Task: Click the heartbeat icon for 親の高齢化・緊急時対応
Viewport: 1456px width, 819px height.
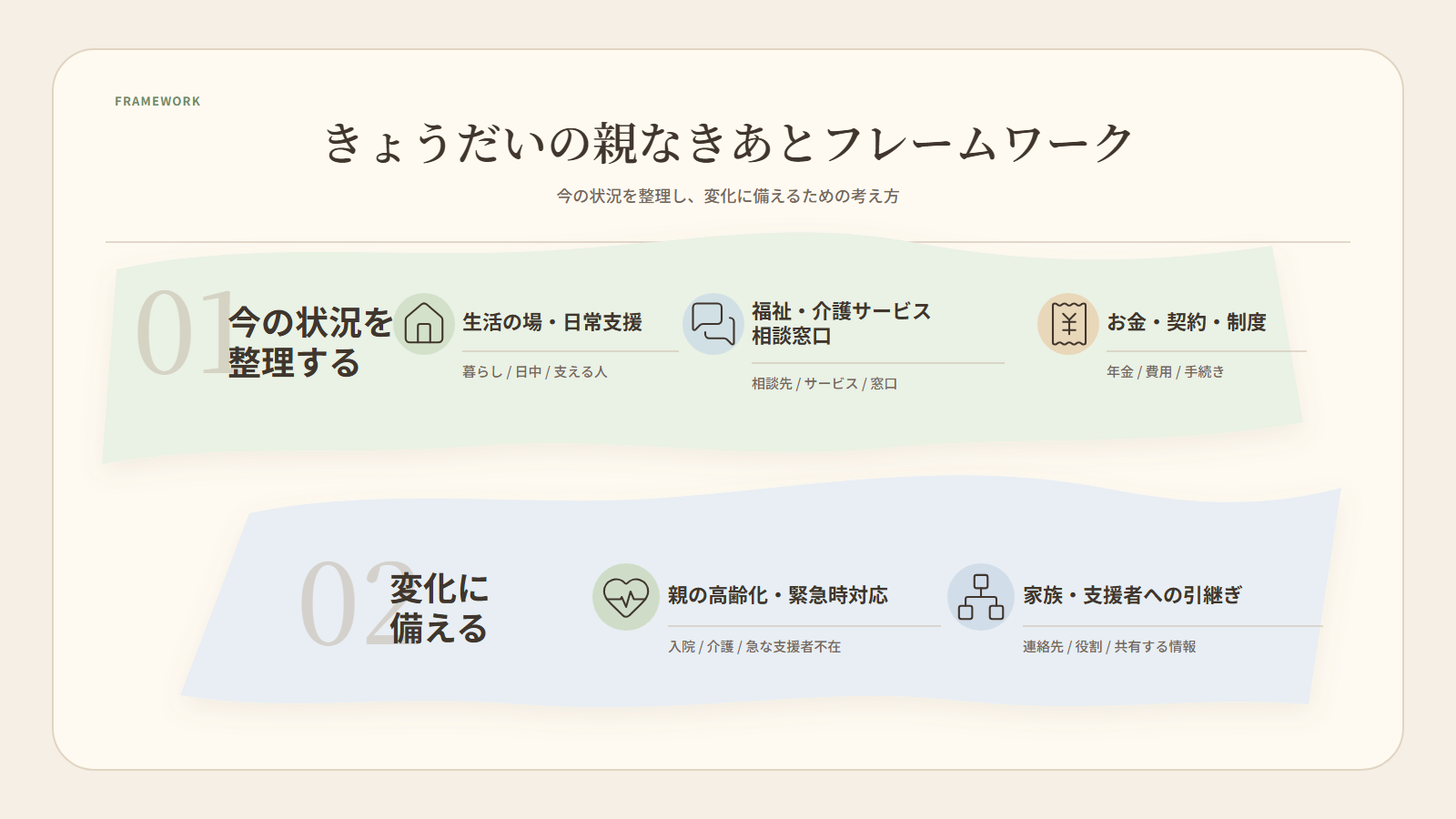Action: pos(626,597)
